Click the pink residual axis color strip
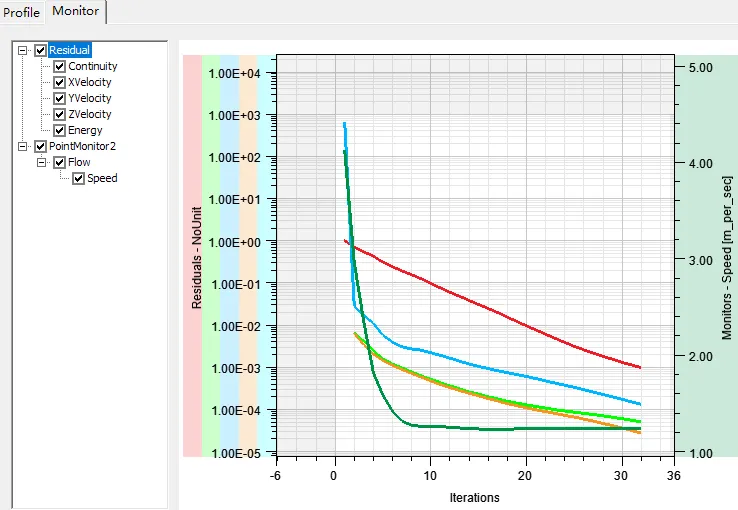The image size is (738, 510). [x=192, y=255]
